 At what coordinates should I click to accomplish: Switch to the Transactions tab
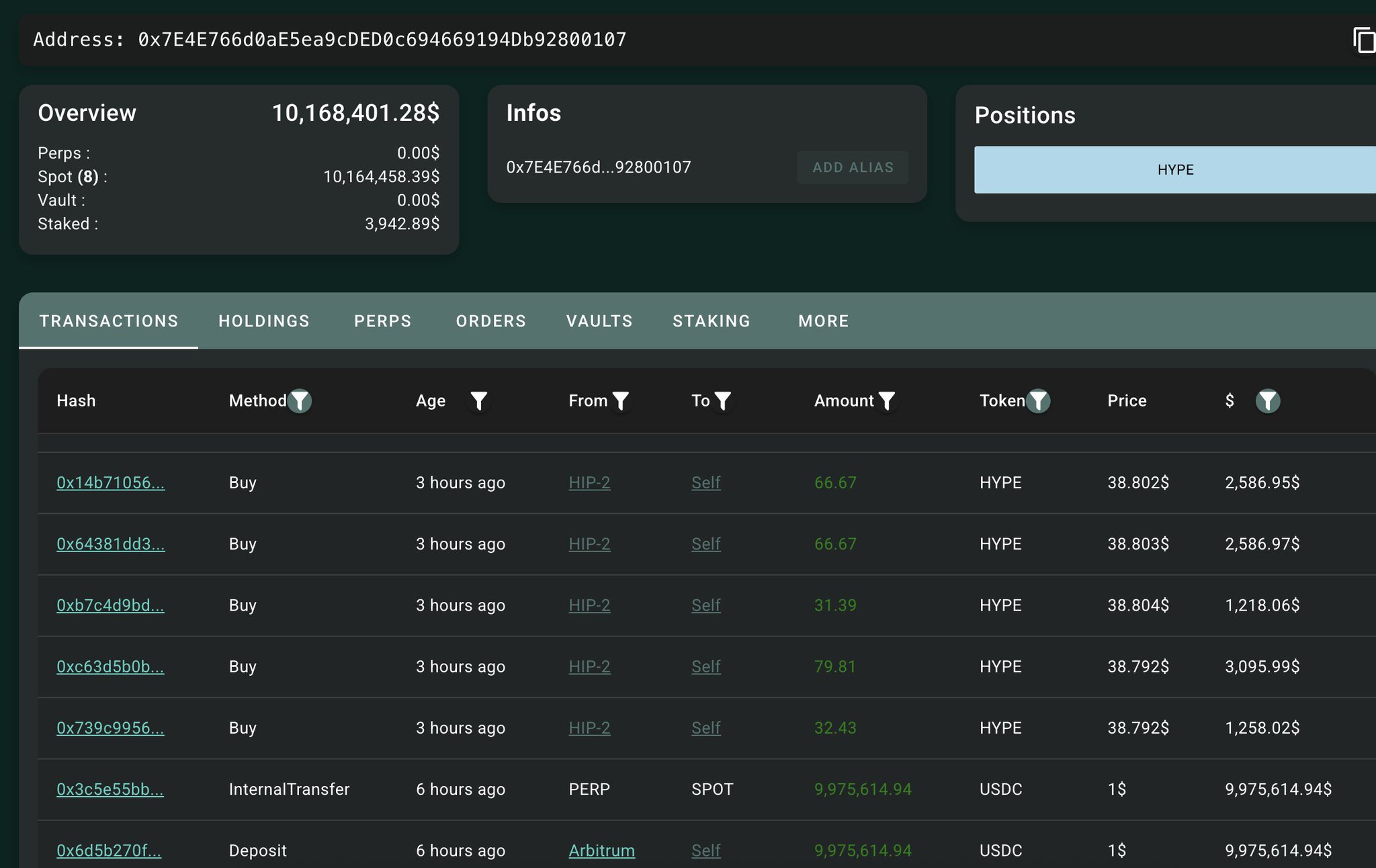109,321
